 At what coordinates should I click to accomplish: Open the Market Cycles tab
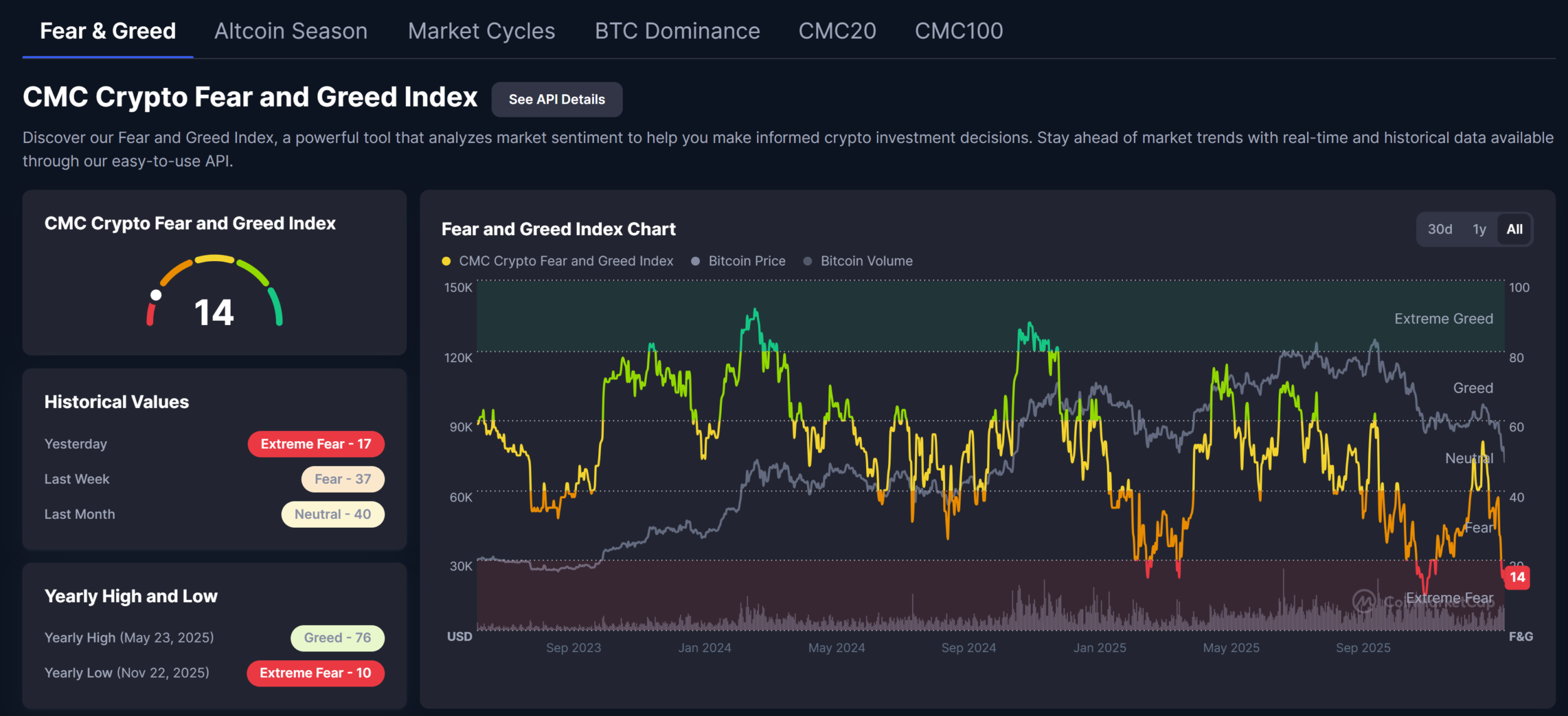pos(481,31)
